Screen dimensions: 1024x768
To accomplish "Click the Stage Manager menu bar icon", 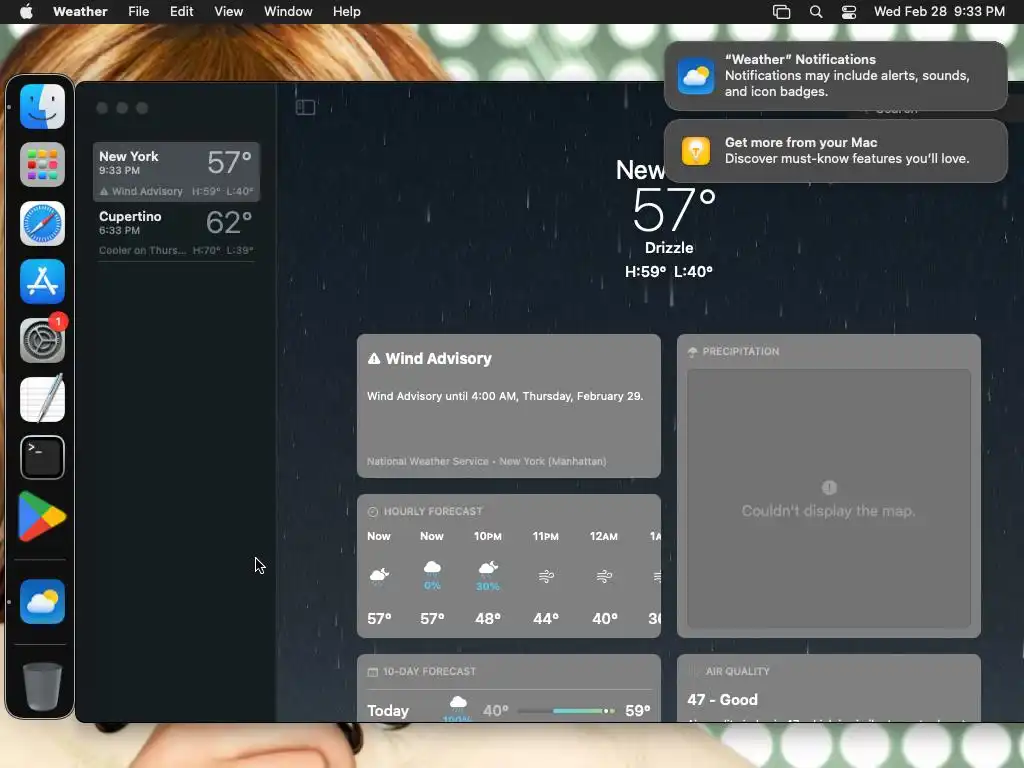I will click(781, 12).
